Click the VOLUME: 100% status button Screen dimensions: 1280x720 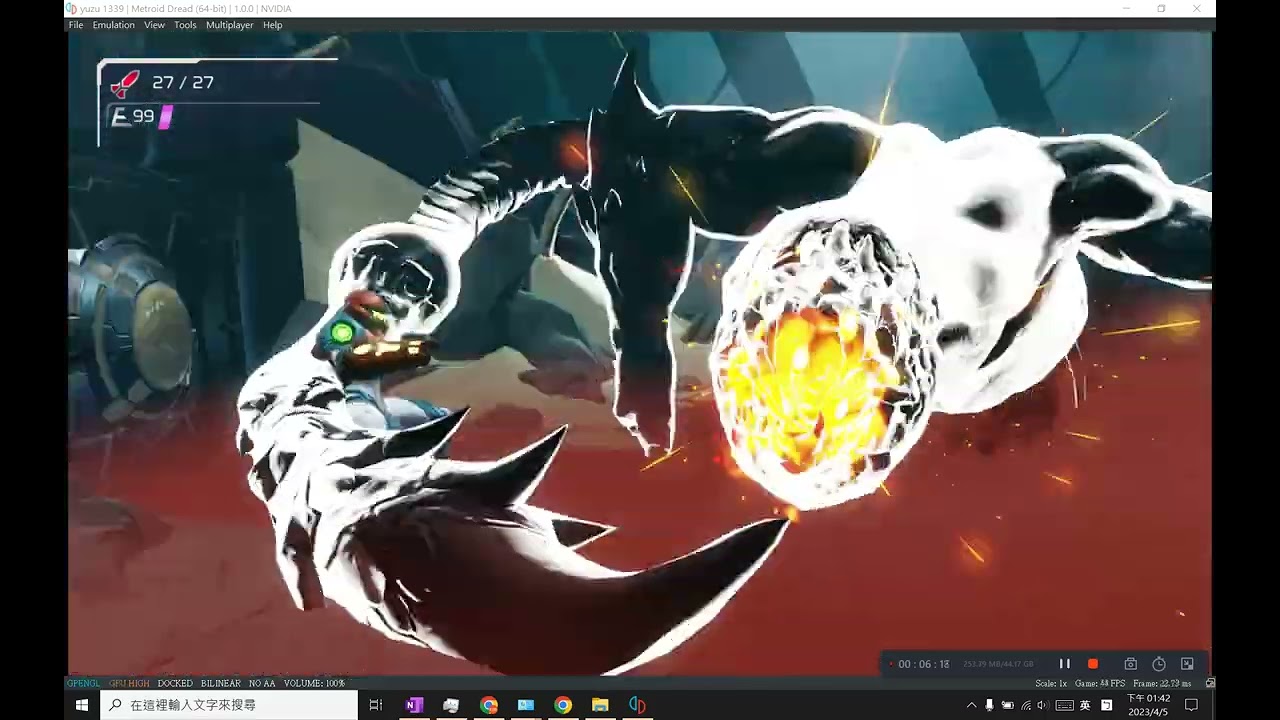pos(314,683)
